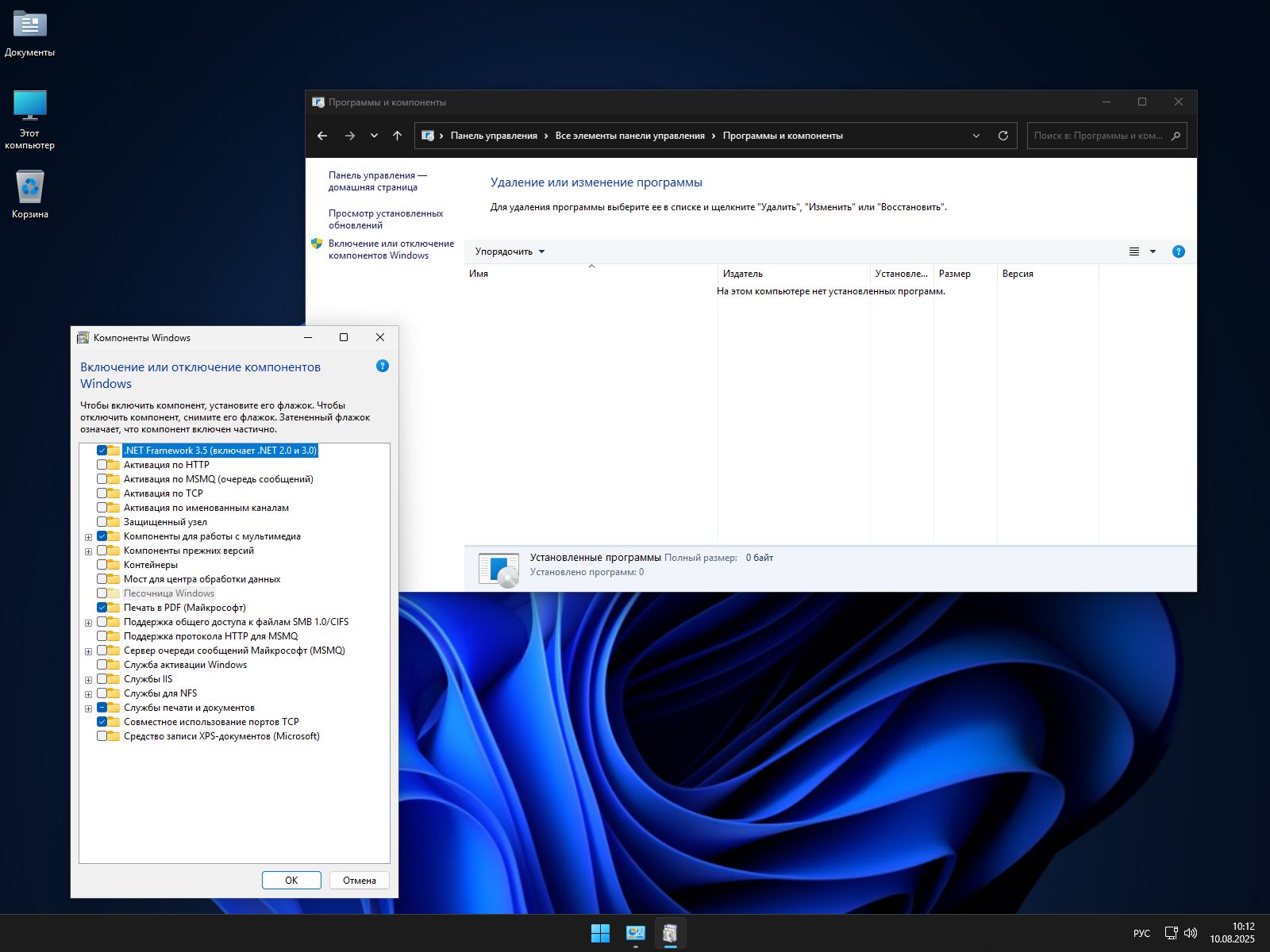Check Активация по HTTP checkbox
This screenshot has height=952, width=1270.
[102, 465]
